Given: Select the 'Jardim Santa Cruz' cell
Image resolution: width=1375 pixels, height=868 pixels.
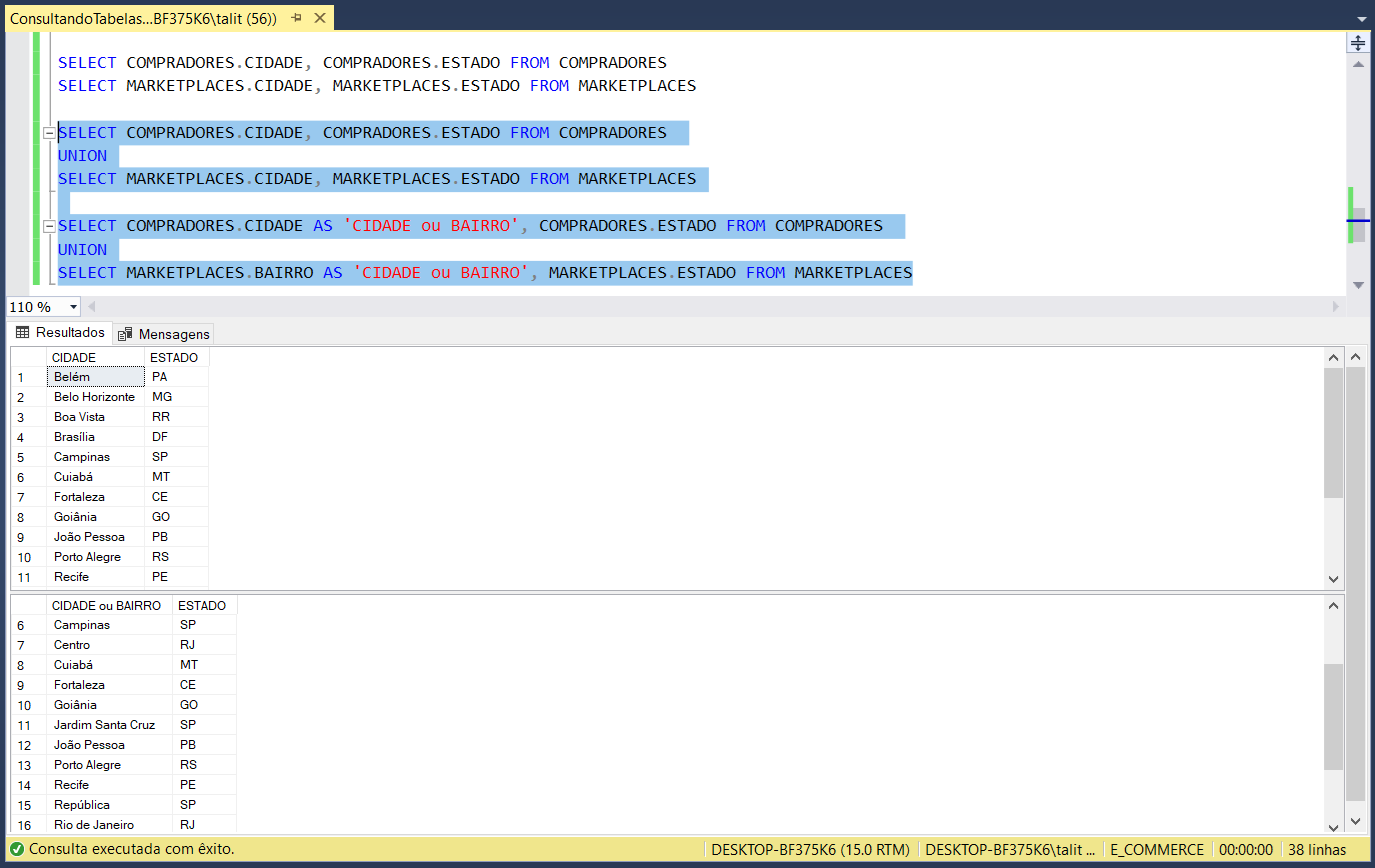Looking at the screenshot, I should pos(109,725).
